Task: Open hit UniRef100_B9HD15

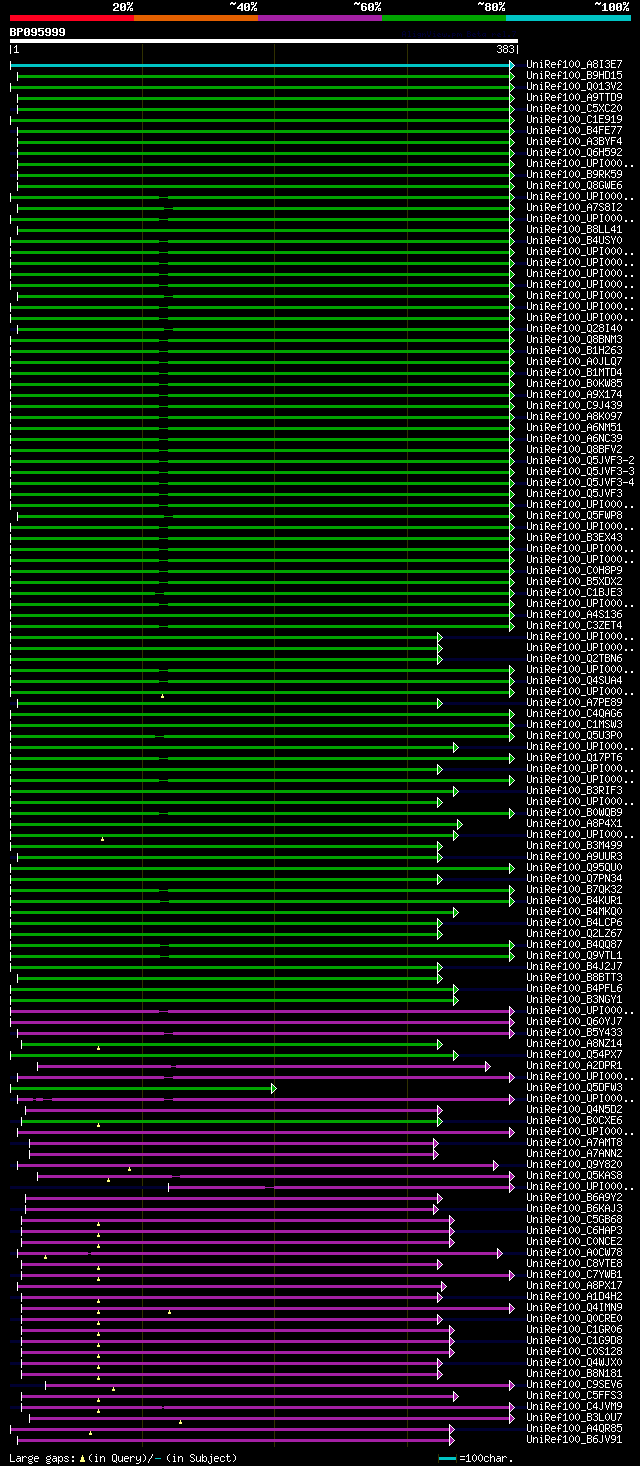Action: pyautogui.click(x=574, y=75)
